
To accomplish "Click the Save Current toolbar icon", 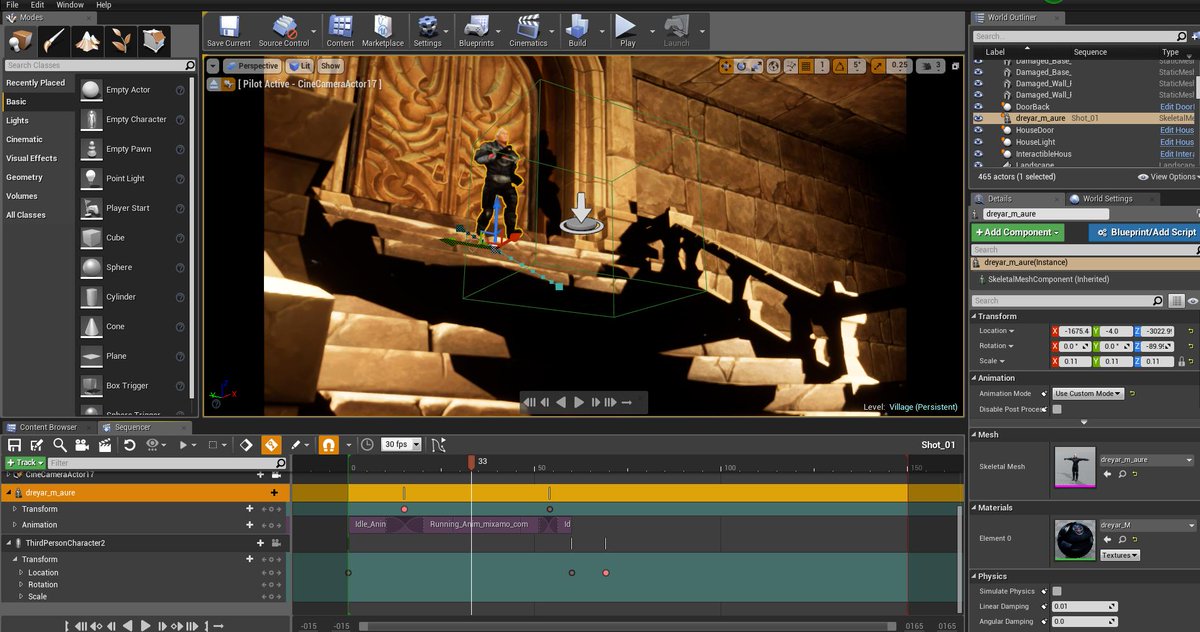I will point(228,30).
